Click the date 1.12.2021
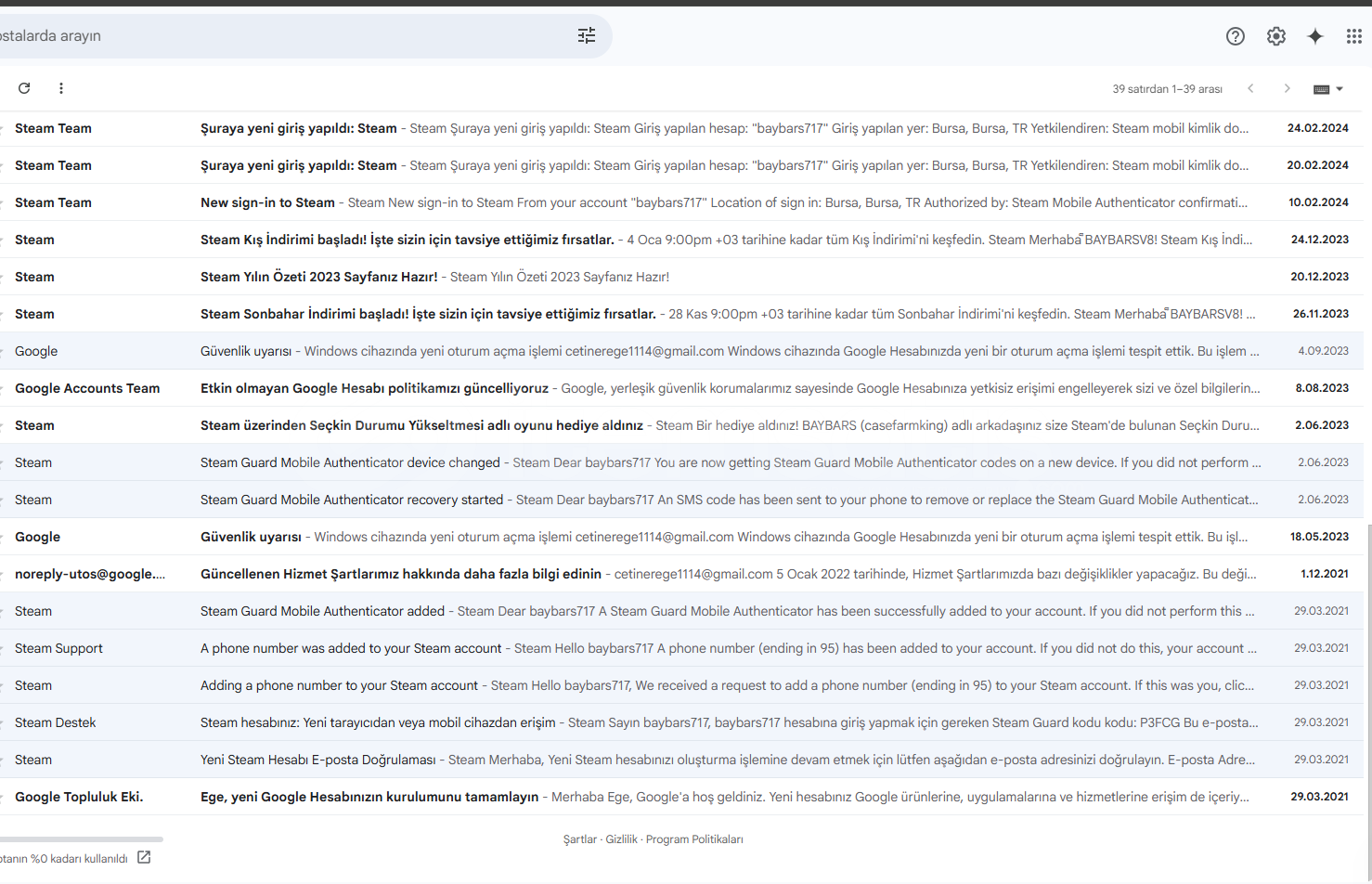This screenshot has width=1372, height=884. pos(1324,574)
